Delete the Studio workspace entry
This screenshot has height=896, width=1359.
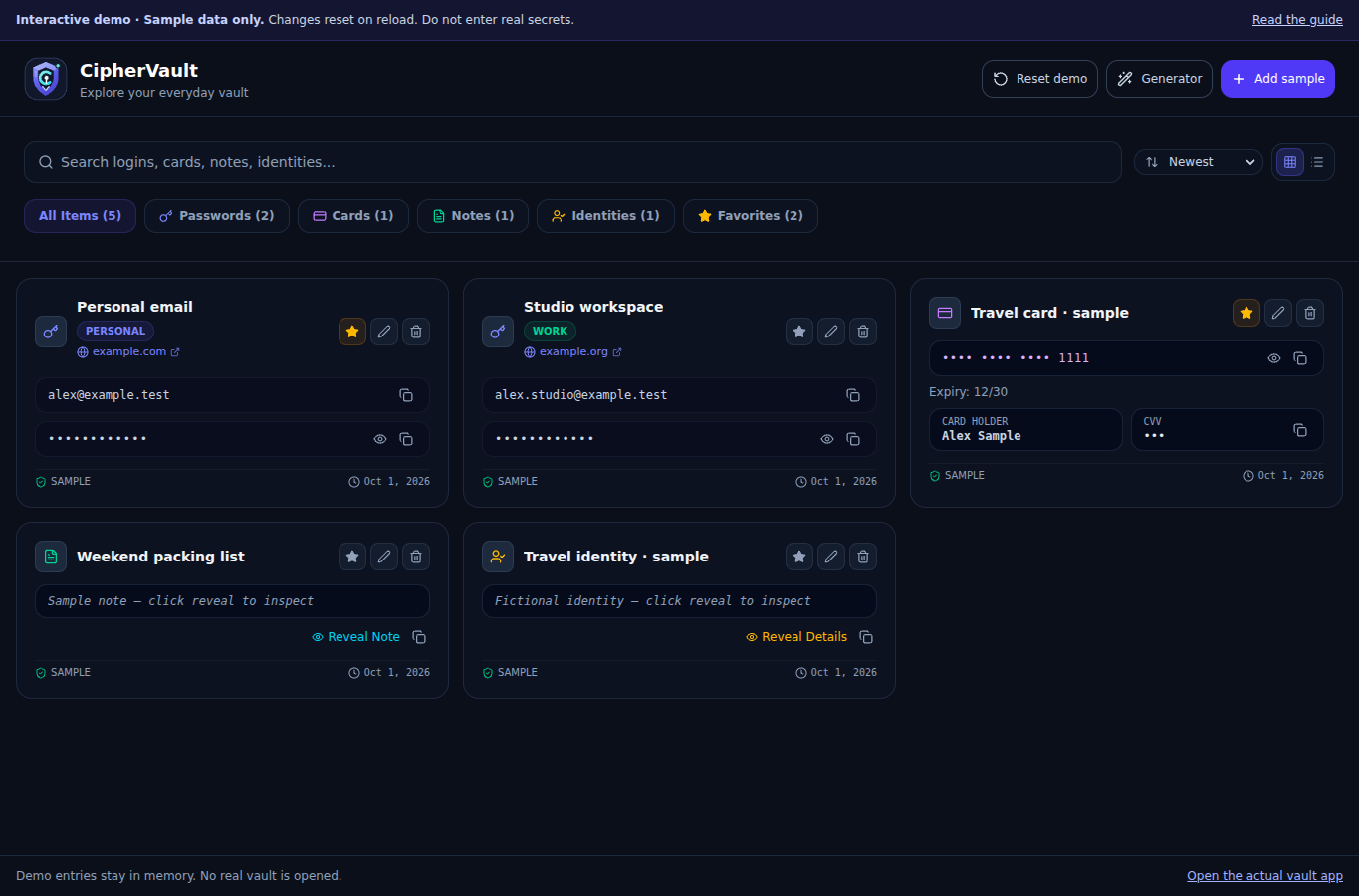[863, 332]
